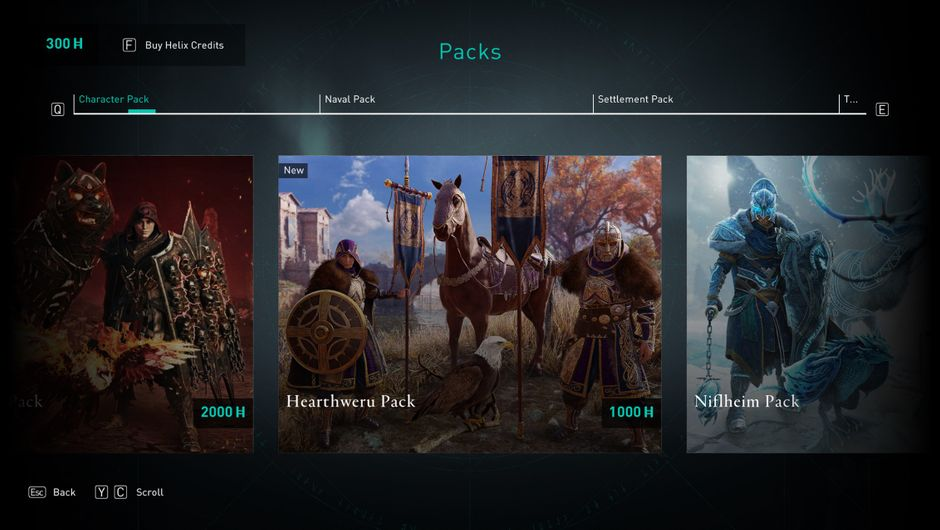Select the truncated T... tab

[x=851, y=100]
